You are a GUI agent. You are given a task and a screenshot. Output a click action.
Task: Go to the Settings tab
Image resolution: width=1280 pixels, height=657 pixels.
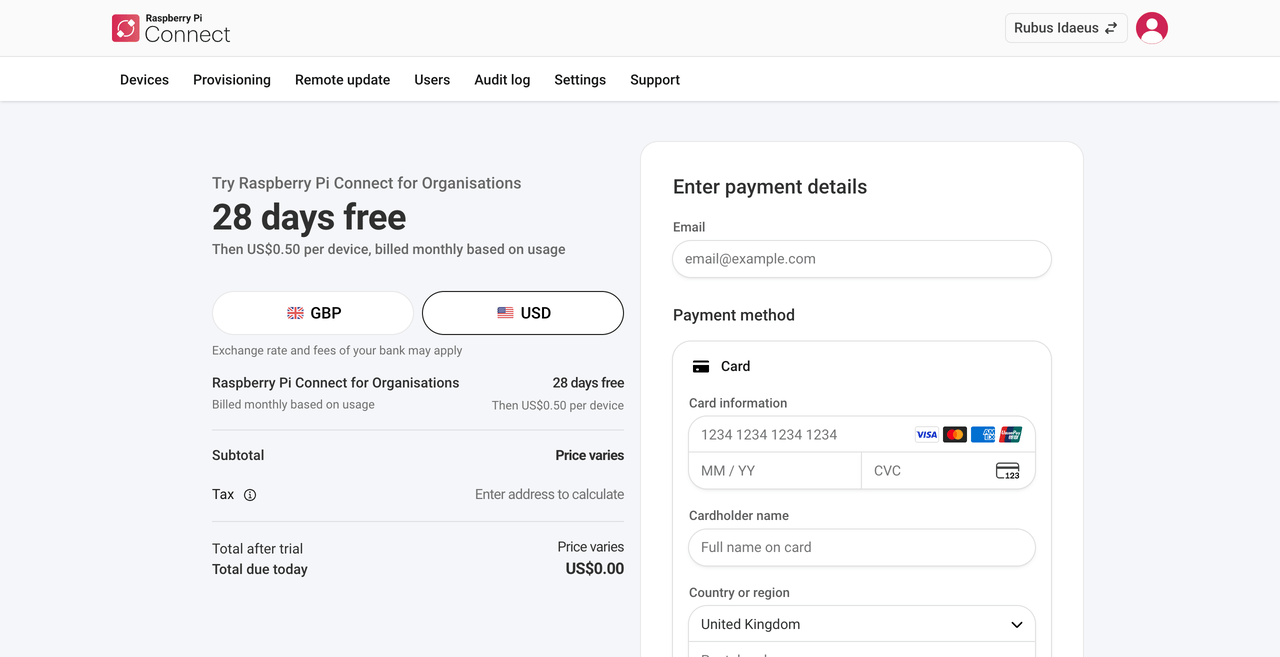580,80
